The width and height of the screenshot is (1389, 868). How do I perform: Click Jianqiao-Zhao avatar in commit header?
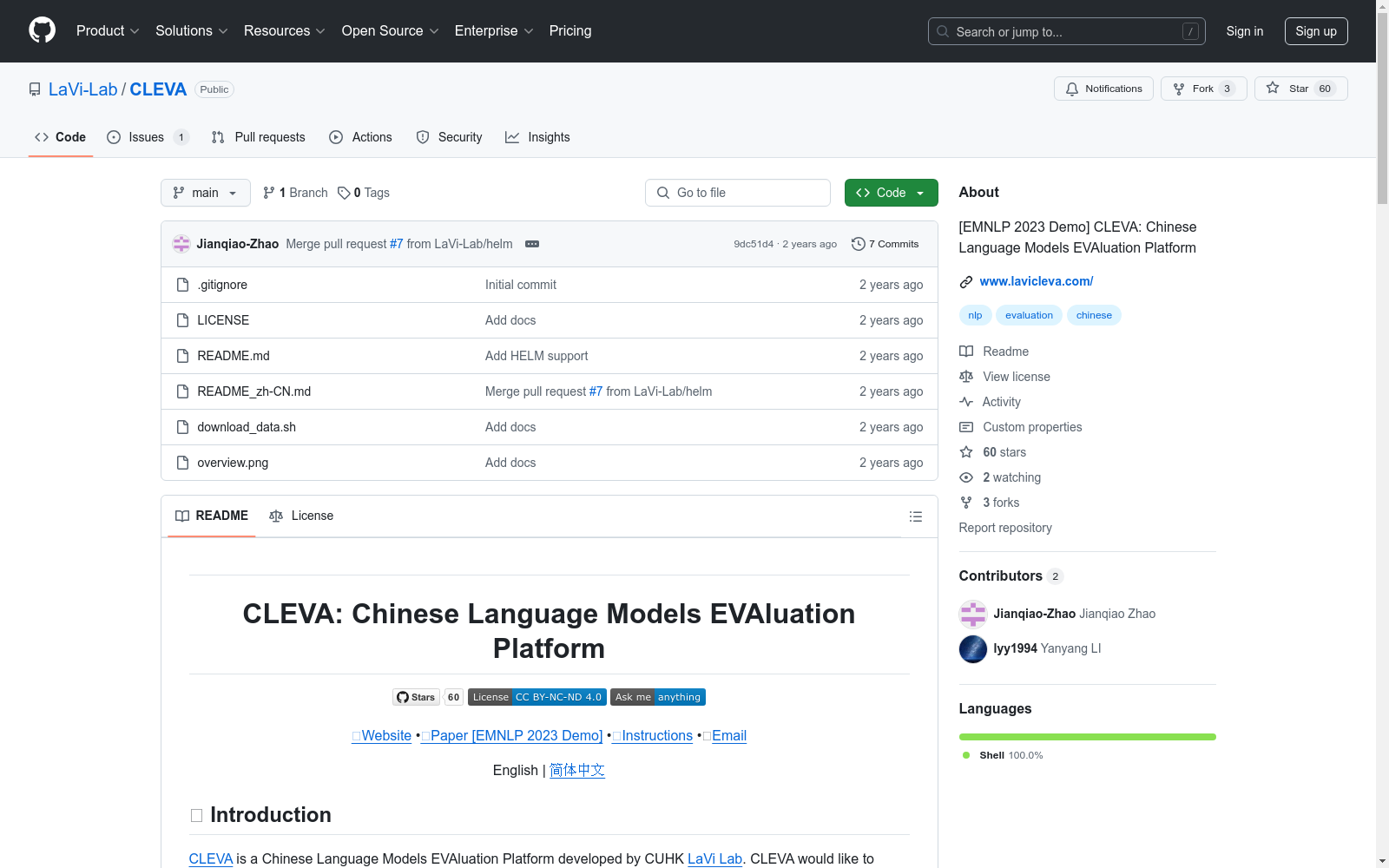pos(181,244)
